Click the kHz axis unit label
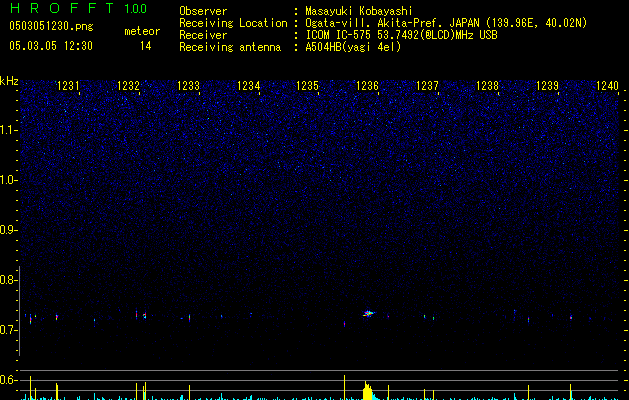The height and width of the screenshot is (400, 629). point(9,81)
